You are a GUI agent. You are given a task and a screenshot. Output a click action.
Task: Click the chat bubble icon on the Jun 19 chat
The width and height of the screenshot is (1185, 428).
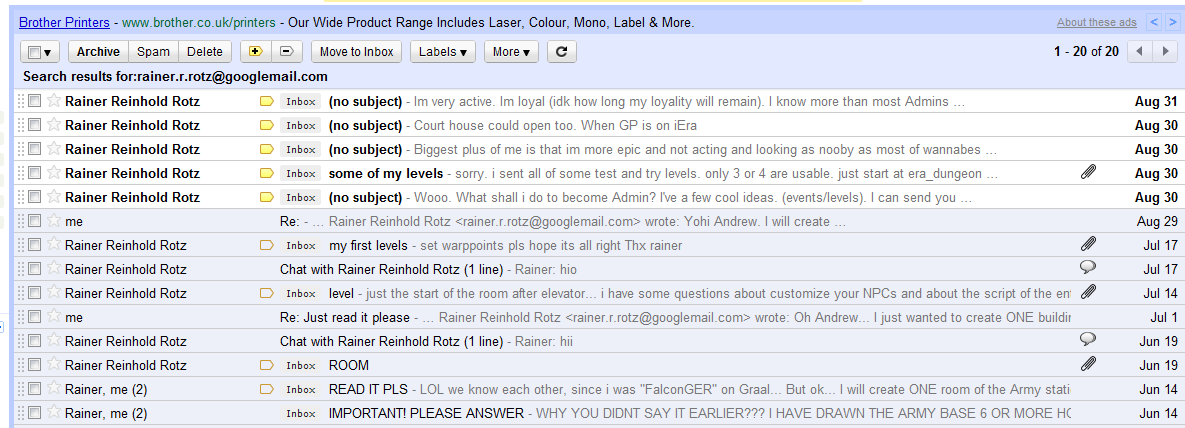pos(1089,341)
